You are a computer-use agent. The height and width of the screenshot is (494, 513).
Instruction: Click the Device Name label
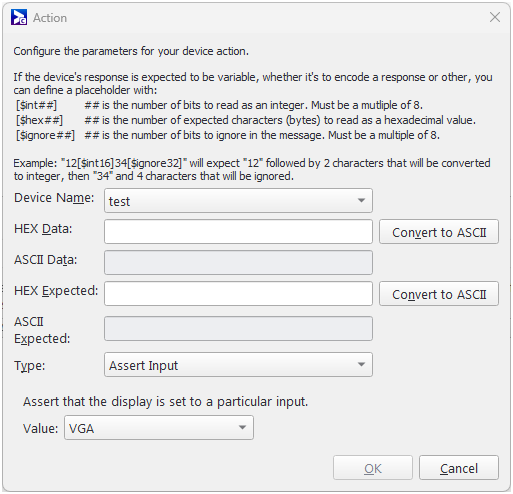pyautogui.click(x=54, y=198)
